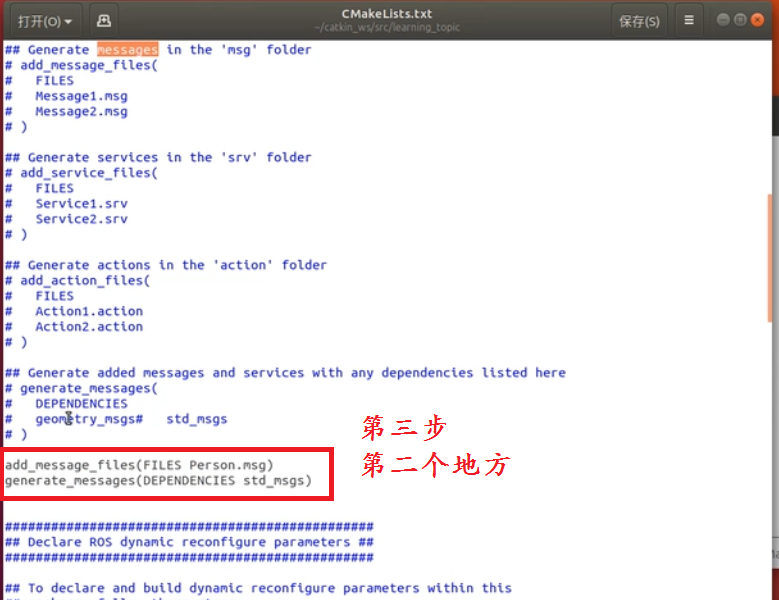Click 'FILES' under commented add_message_files
Viewport: 779px width, 600px height.
(55, 80)
